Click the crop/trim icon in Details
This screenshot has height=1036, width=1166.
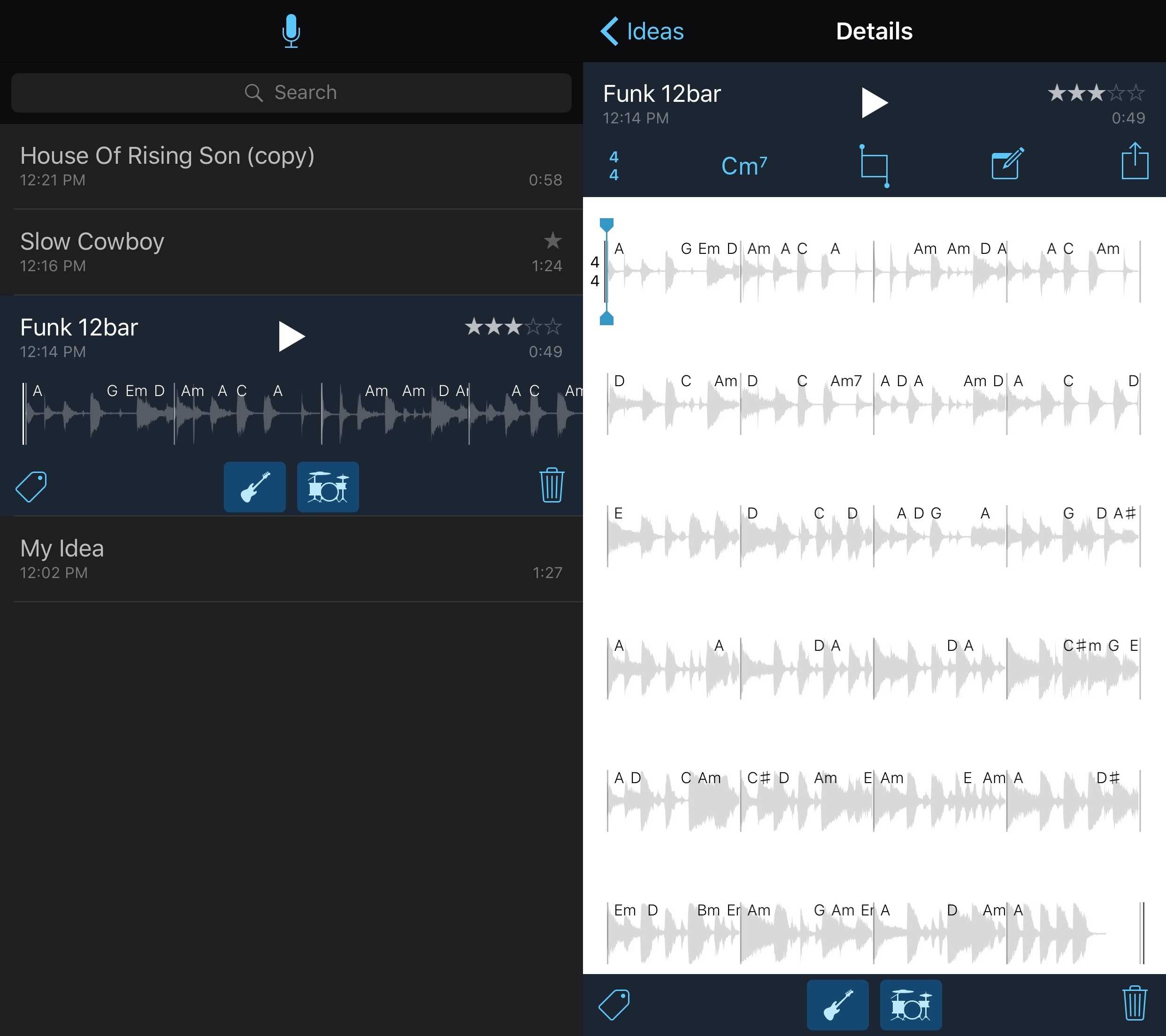tap(874, 166)
